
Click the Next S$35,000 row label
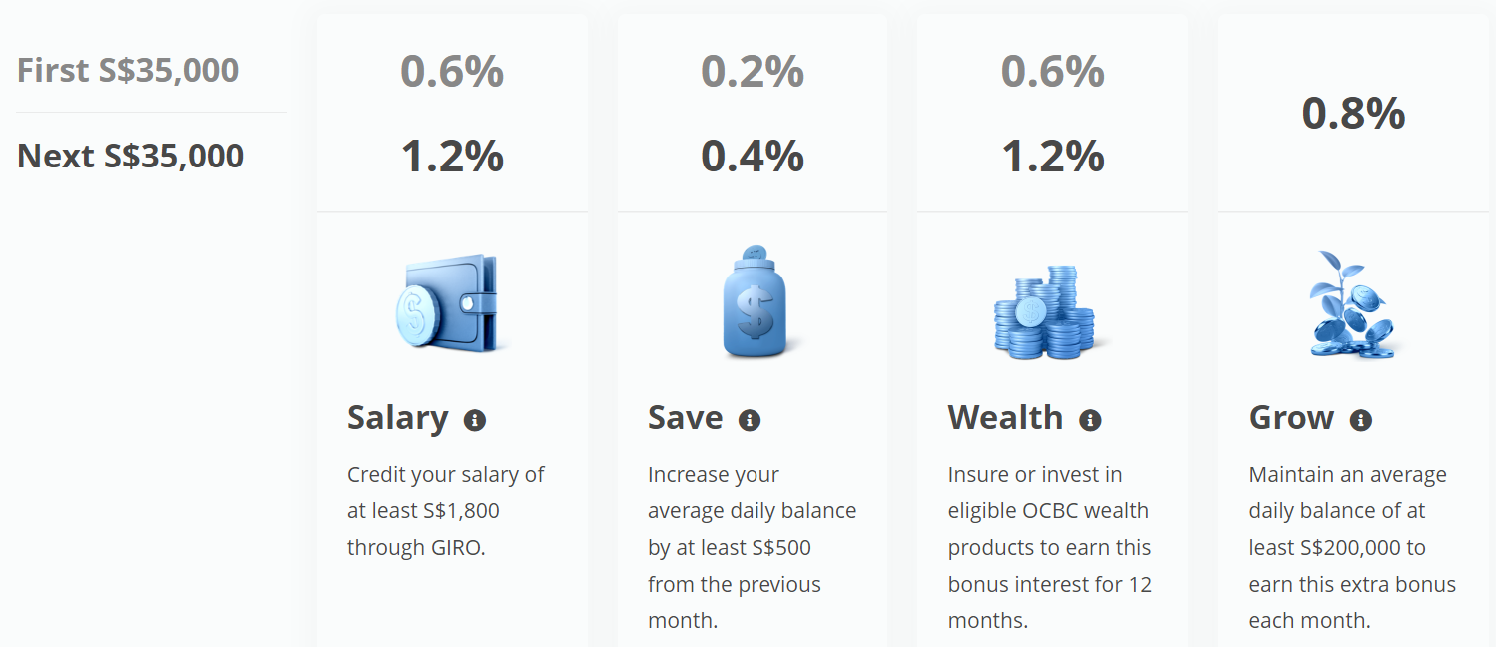click(x=130, y=155)
